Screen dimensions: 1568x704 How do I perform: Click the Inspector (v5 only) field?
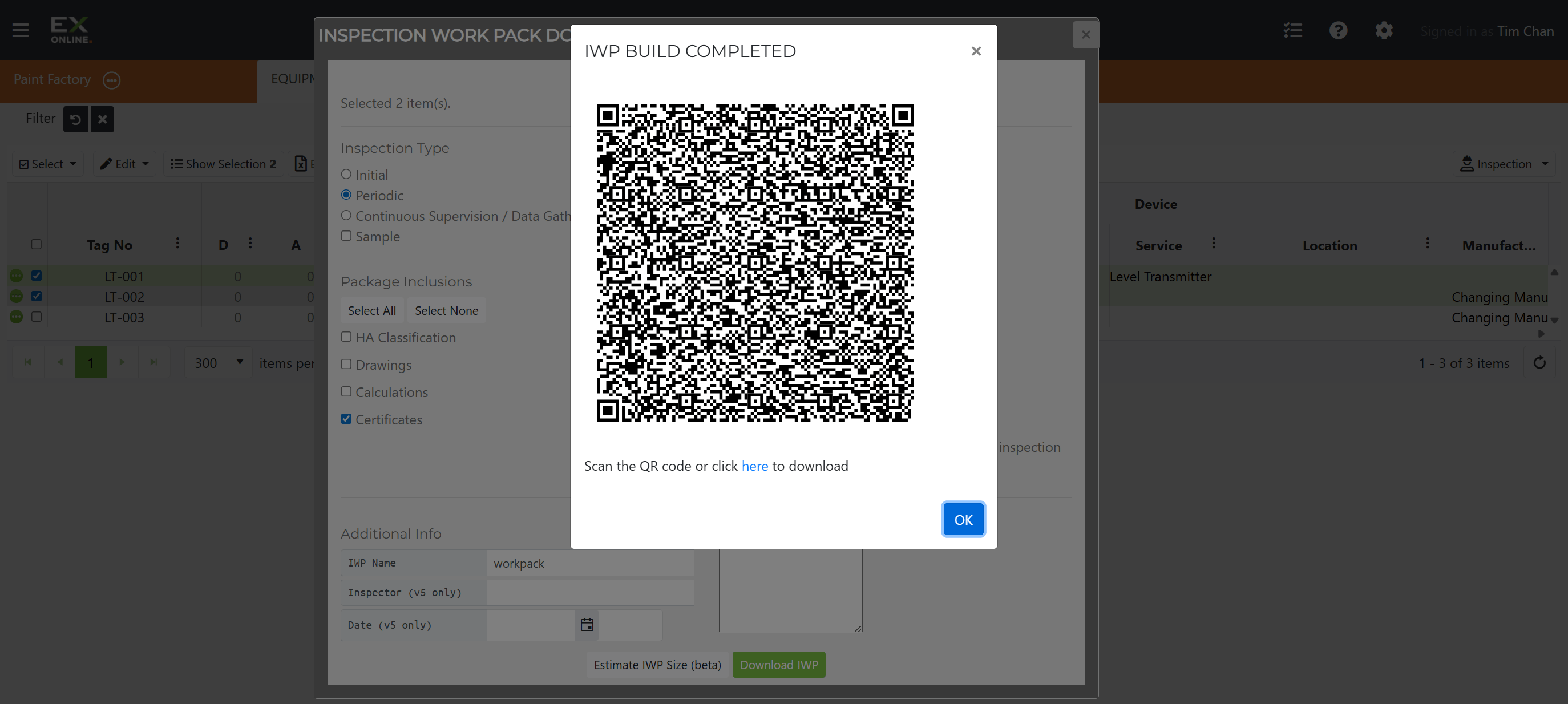coord(590,592)
